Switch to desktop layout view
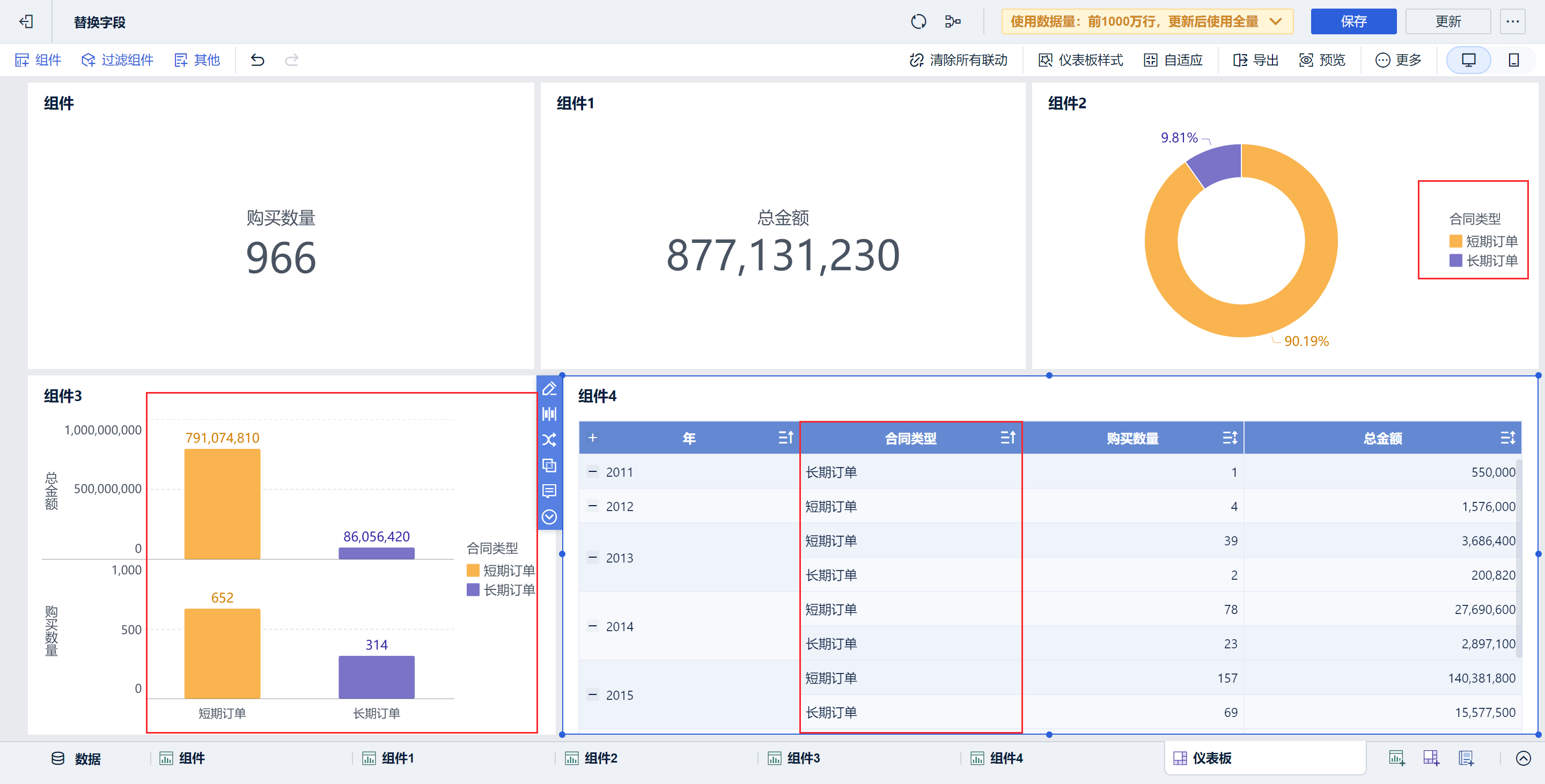 [1468, 60]
